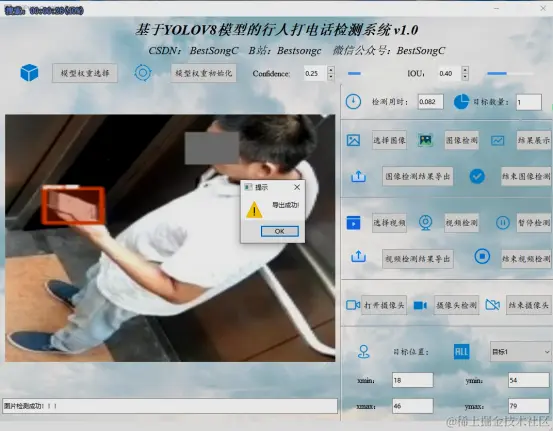The height and width of the screenshot is (432, 554).
Task: Click 打开摄像头 button
Action: (384, 305)
